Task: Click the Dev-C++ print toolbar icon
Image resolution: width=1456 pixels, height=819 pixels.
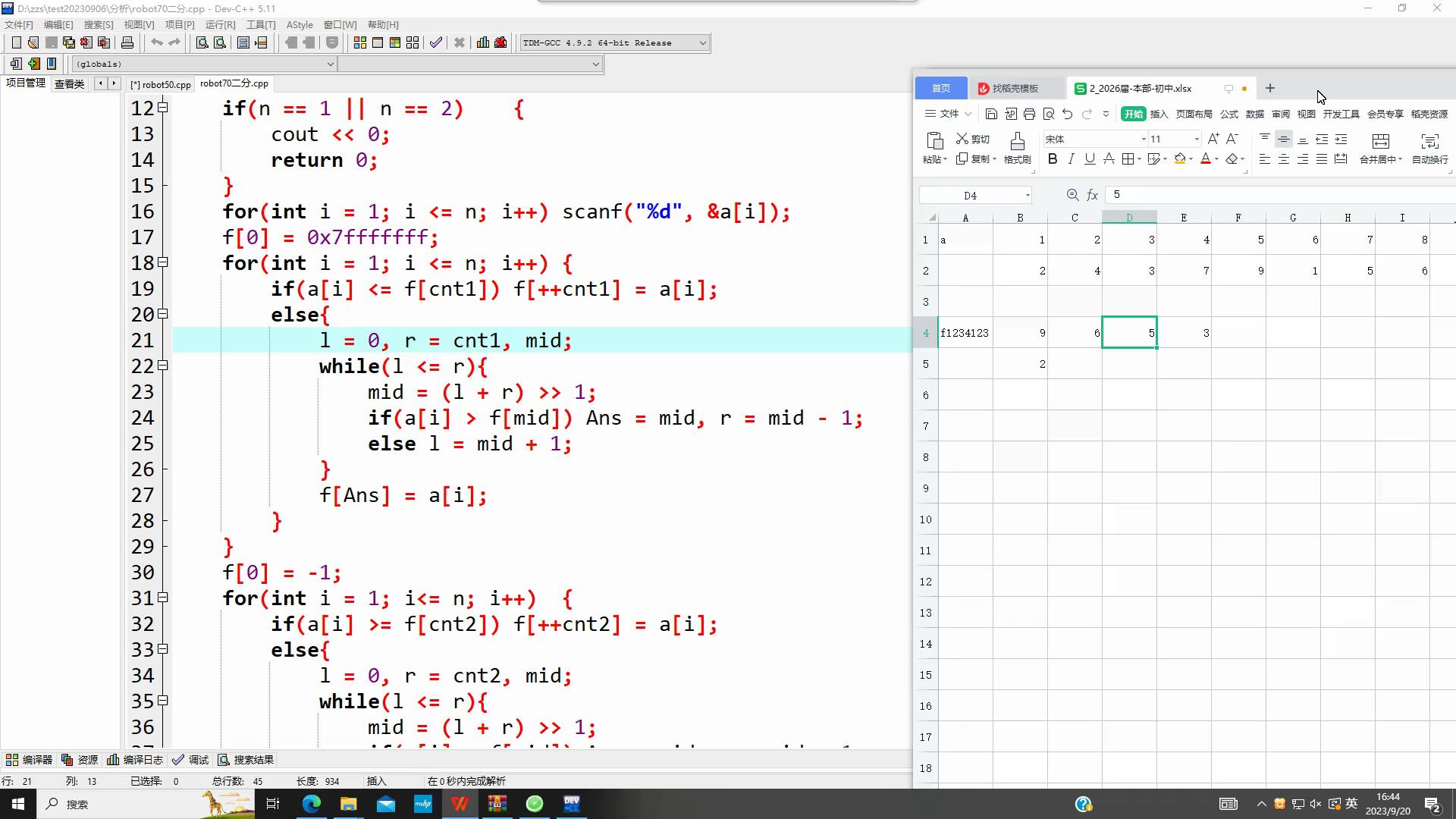Action: (127, 43)
